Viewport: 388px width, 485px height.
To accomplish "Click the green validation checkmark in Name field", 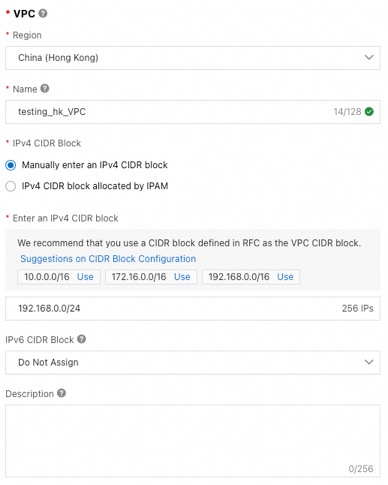I will click(369, 112).
